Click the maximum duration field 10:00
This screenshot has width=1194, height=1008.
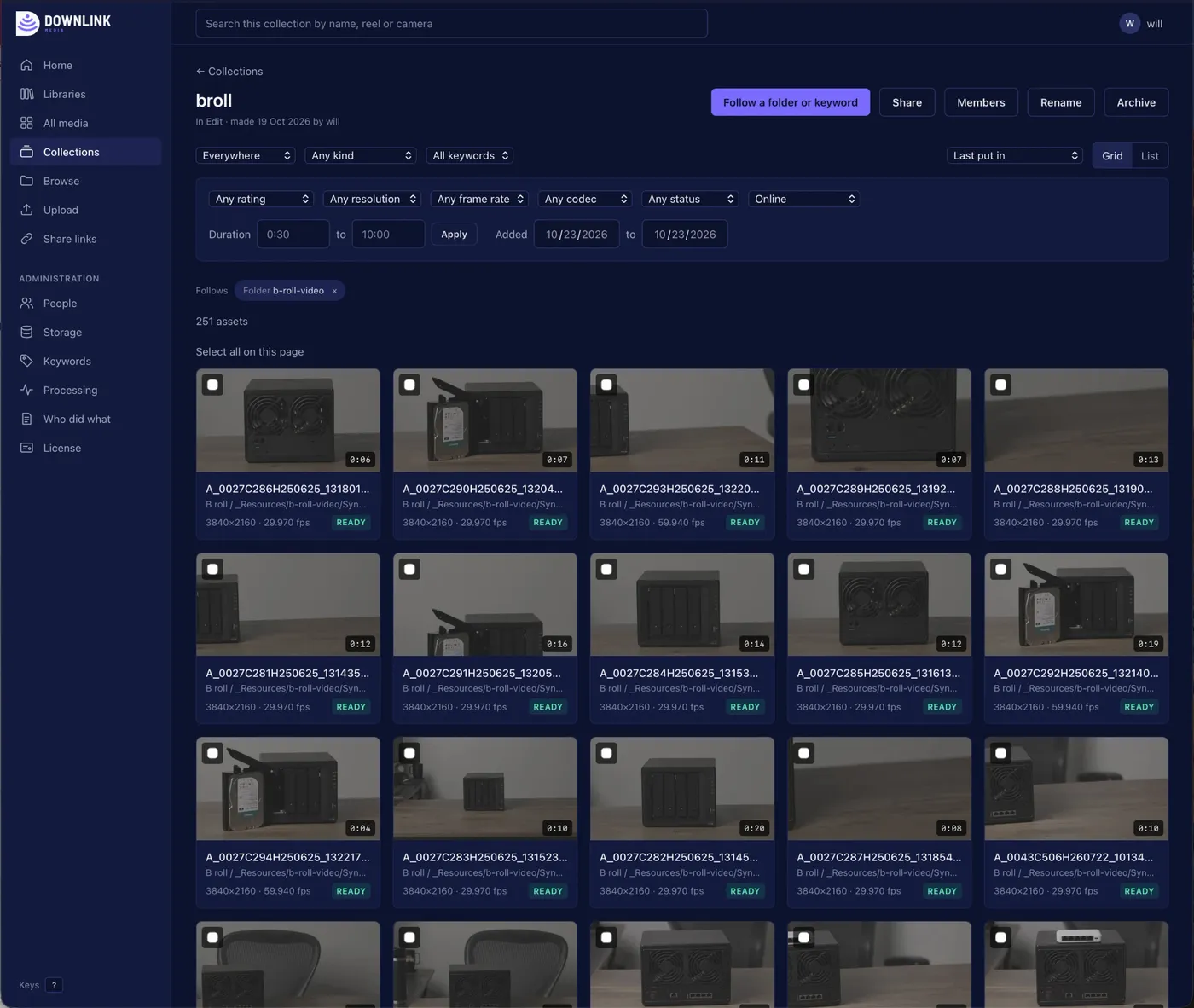(x=388, y=234)
